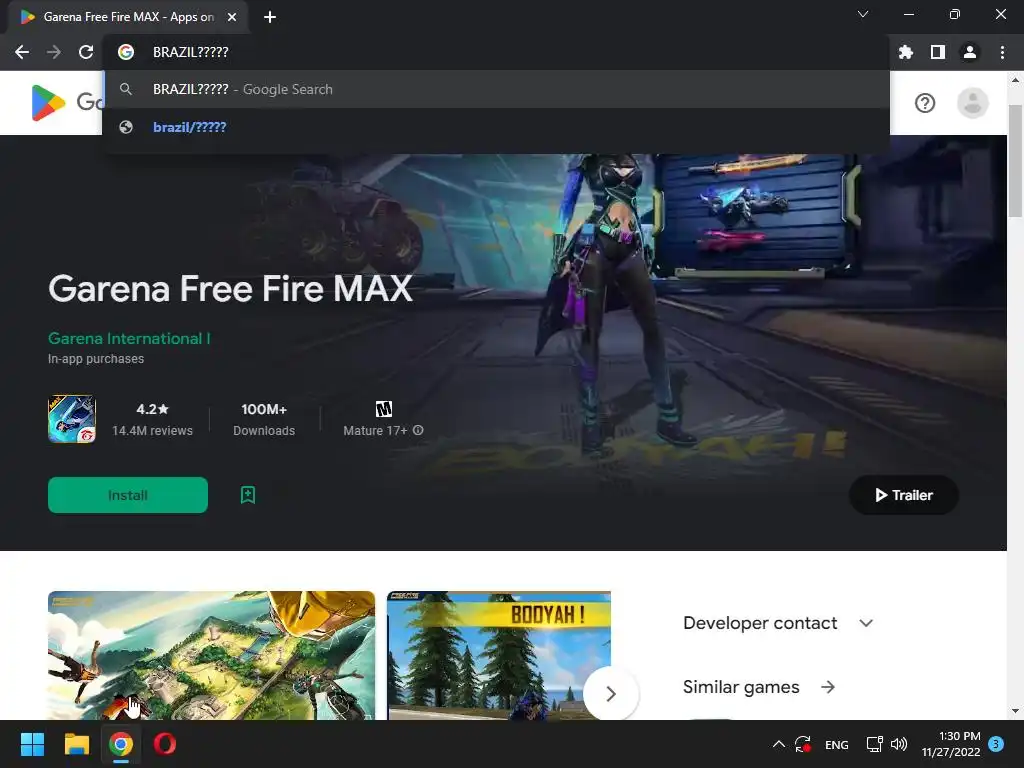
Task: Click the green Install button
Action: tap(128, 495)
